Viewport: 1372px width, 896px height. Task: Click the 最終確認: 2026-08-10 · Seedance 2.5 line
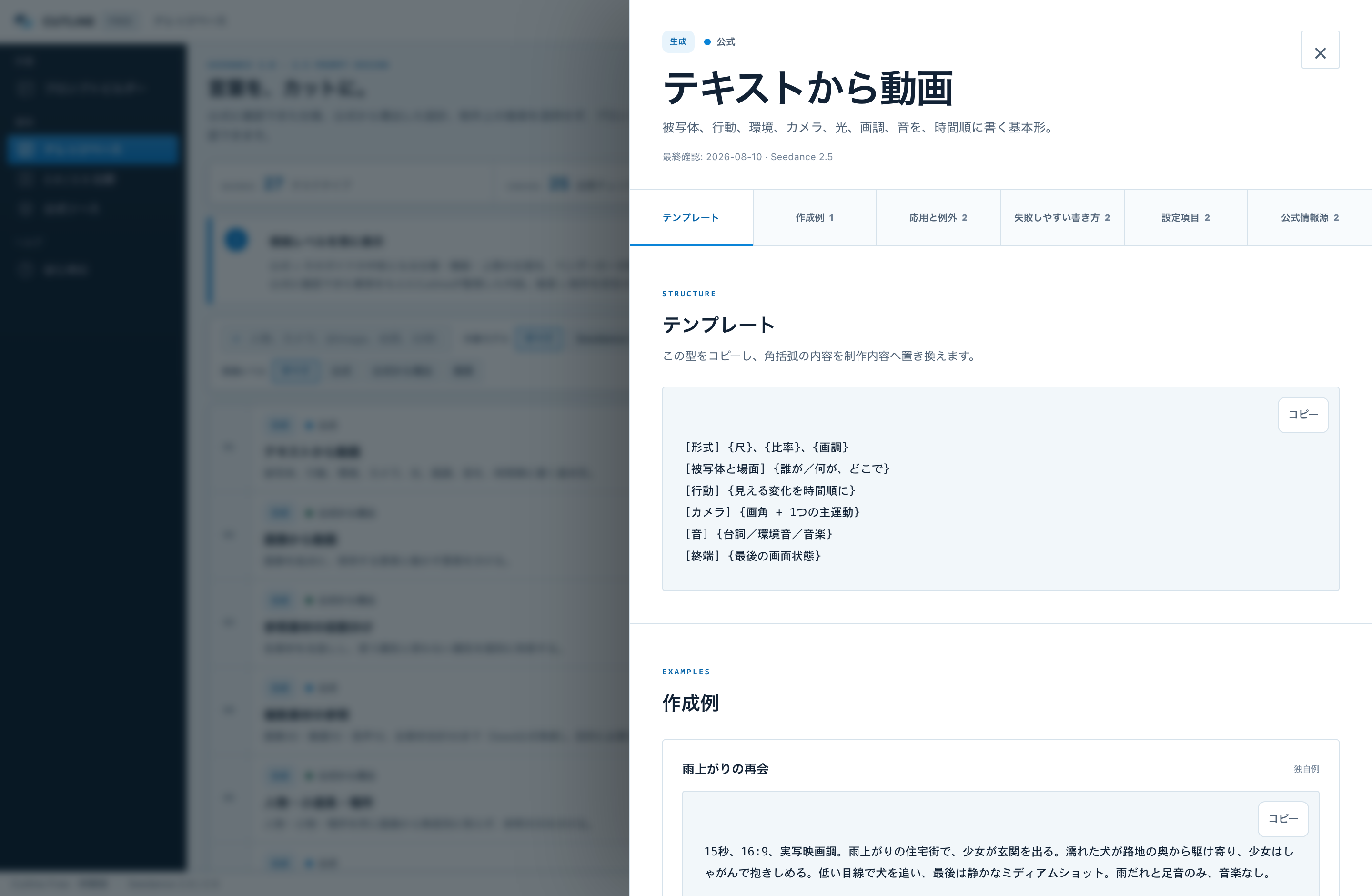tap(747, 157)
